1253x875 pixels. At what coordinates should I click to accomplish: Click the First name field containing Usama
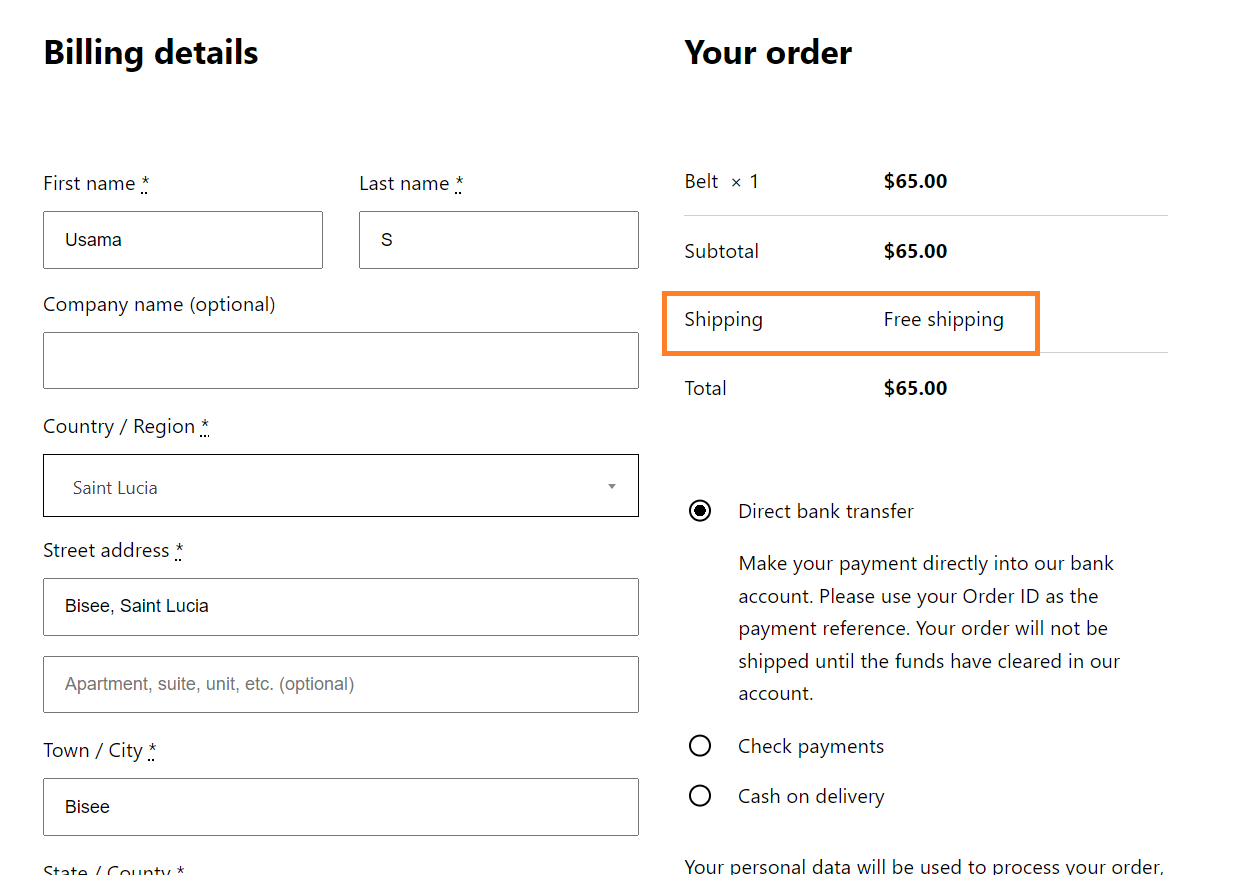point(183,240)
